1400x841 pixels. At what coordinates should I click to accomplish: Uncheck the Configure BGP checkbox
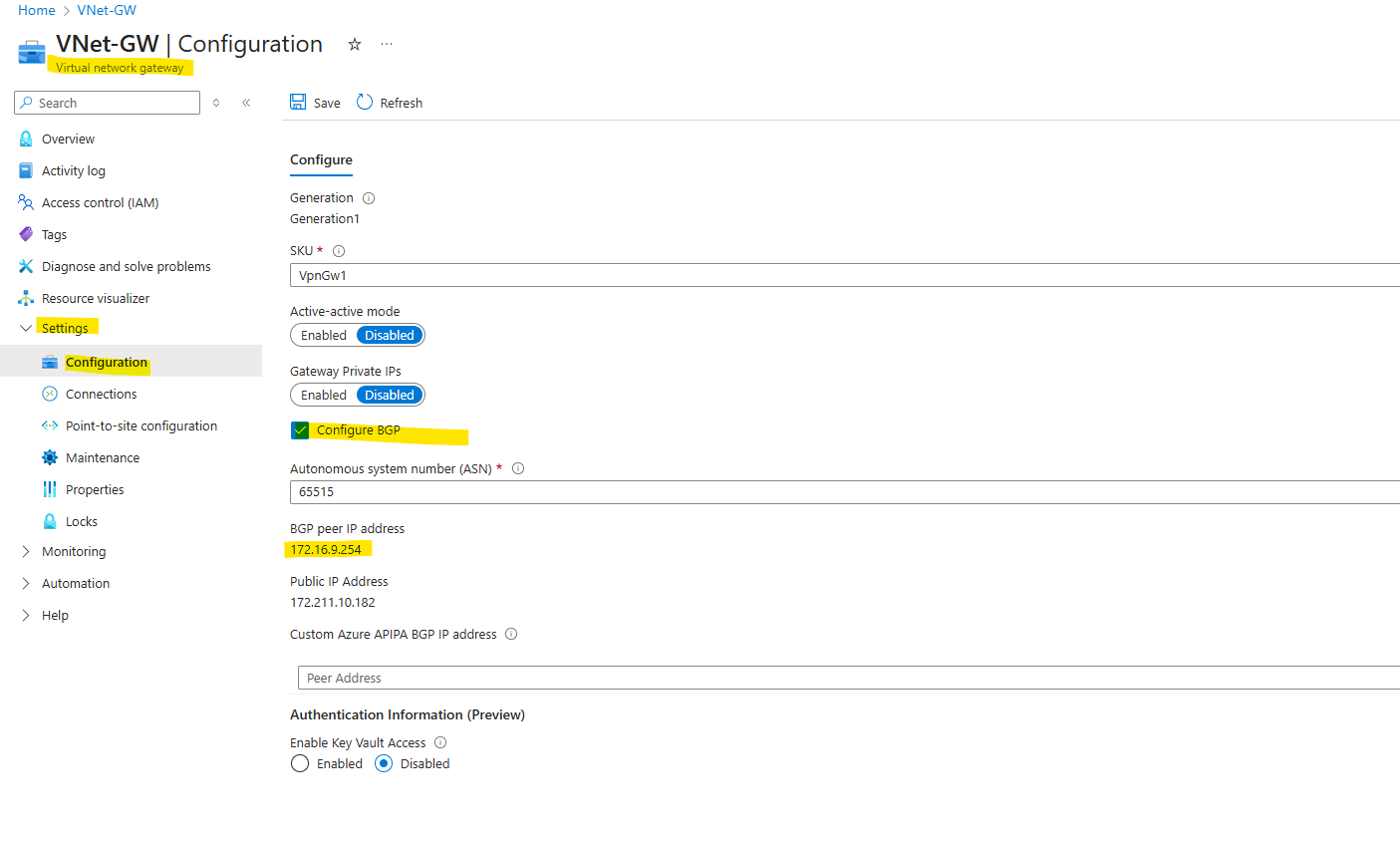pyautogui.click(x=300, y=430)
